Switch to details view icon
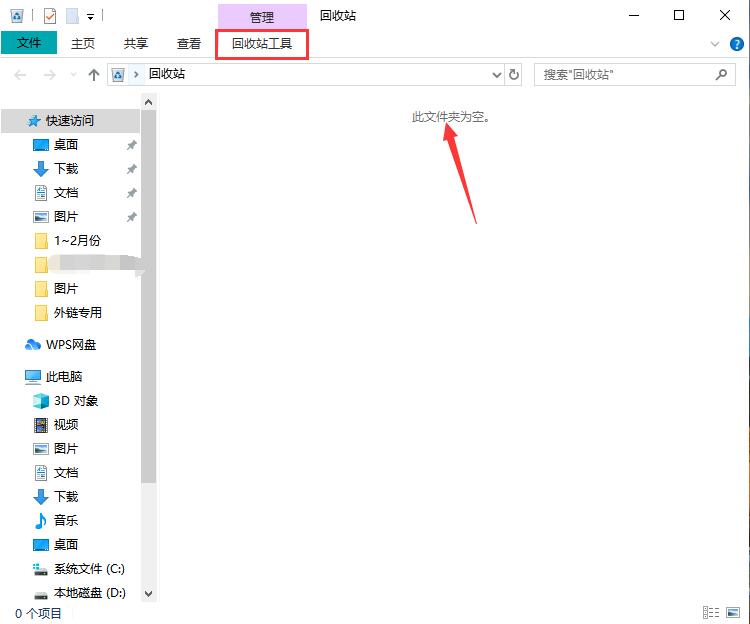Screen dimensions: 750x624 (x=711, y=613)
